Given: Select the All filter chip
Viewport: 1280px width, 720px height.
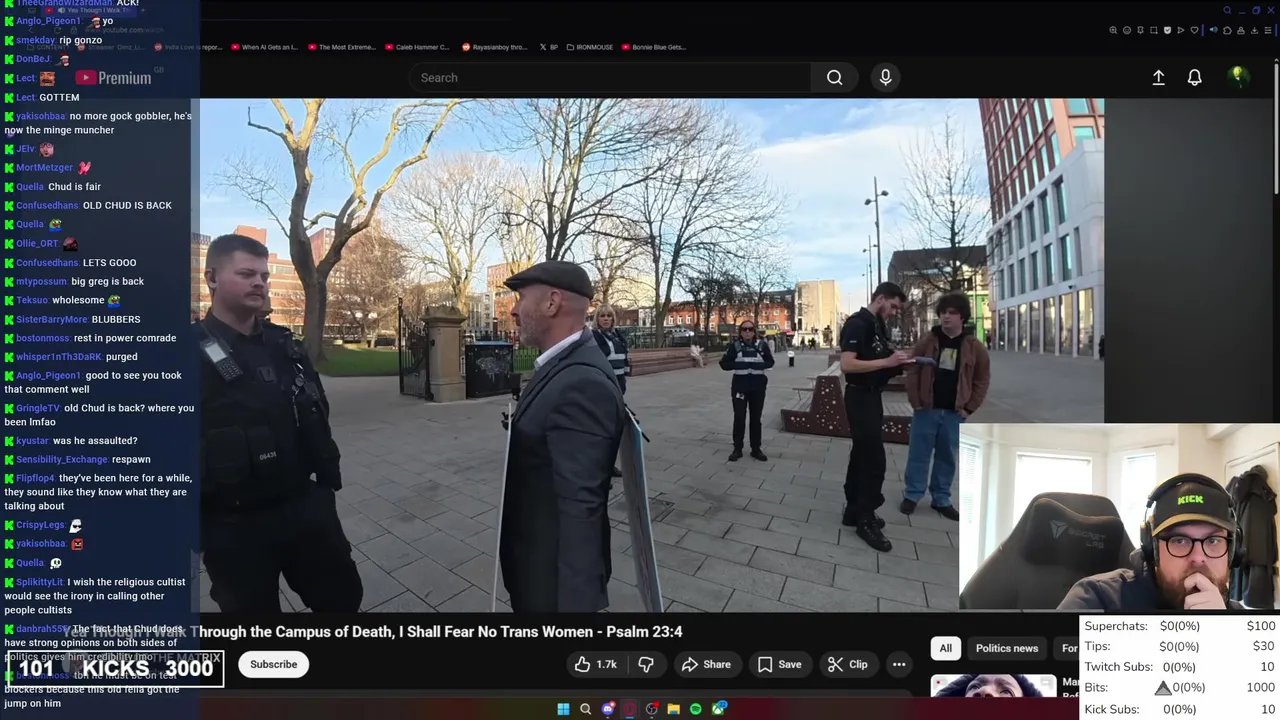Looking at the screenshot, I should pos(945,648).
